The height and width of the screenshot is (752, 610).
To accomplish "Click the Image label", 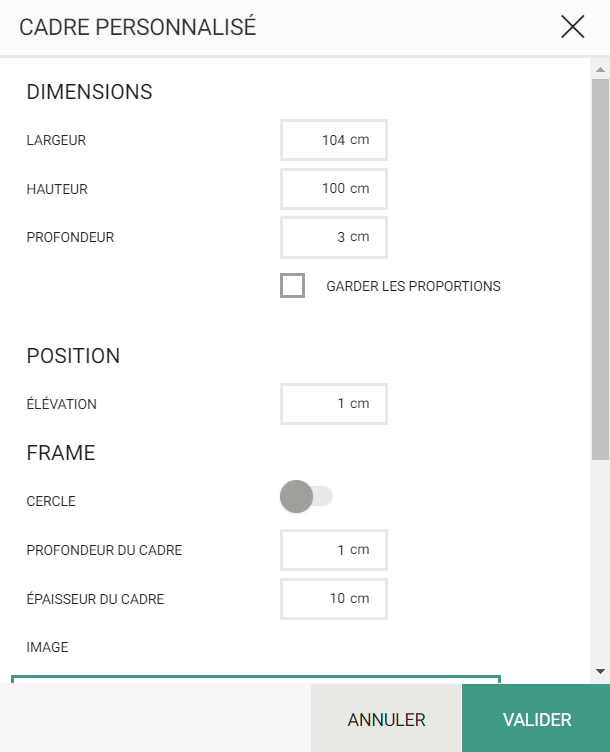I will (47, 647).
